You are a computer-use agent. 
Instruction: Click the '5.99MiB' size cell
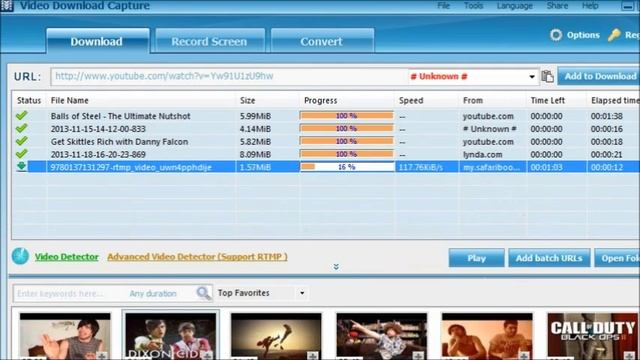click(255, 116)
